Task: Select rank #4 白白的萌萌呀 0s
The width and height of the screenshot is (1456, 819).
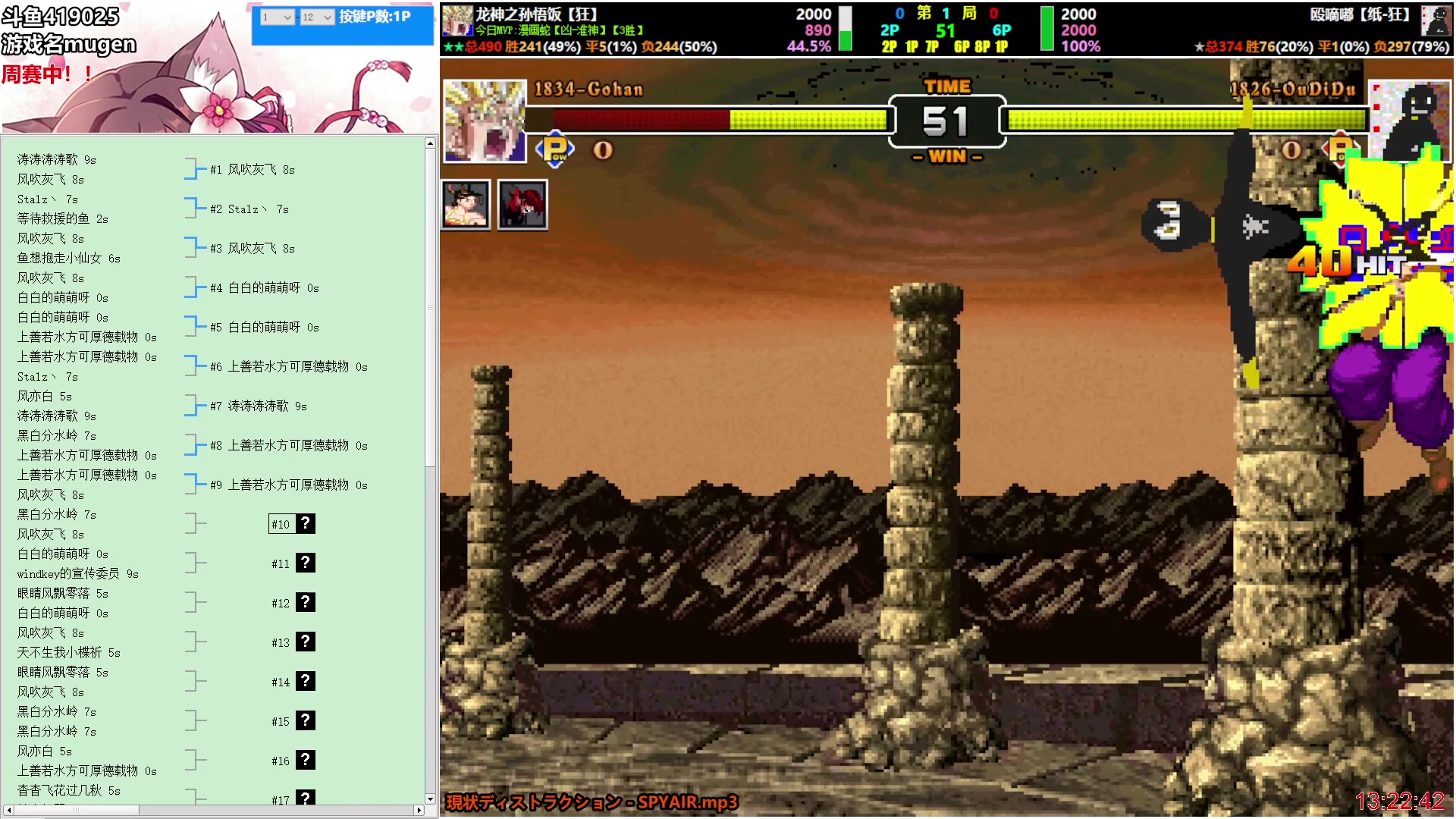Action: (265, 288)
